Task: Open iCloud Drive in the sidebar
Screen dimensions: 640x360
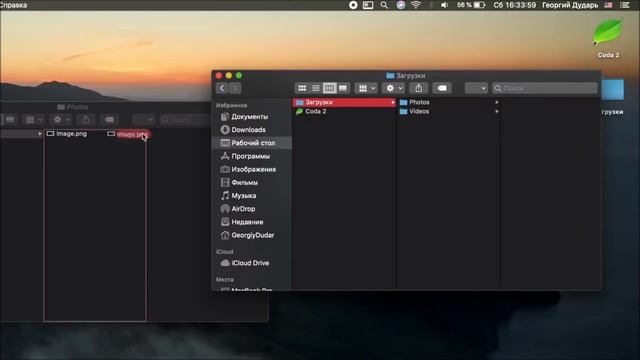Action: click(250, 263)
